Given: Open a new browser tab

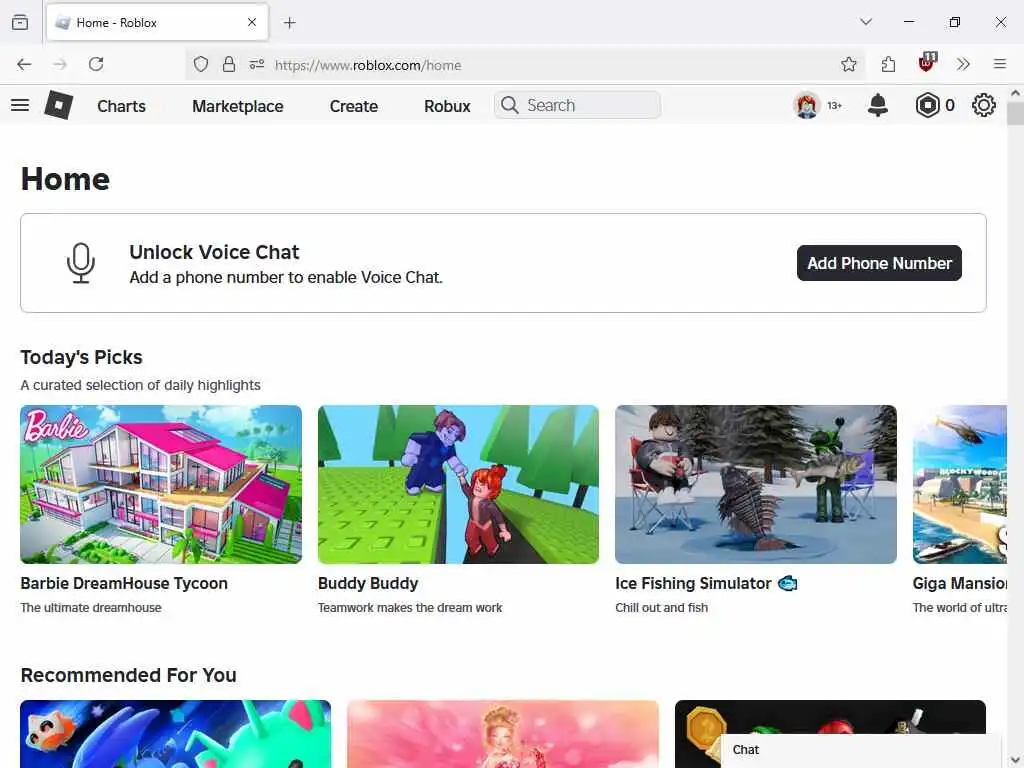Looking at the screenshot, I should pyautogui.click(x=289, y=23).
